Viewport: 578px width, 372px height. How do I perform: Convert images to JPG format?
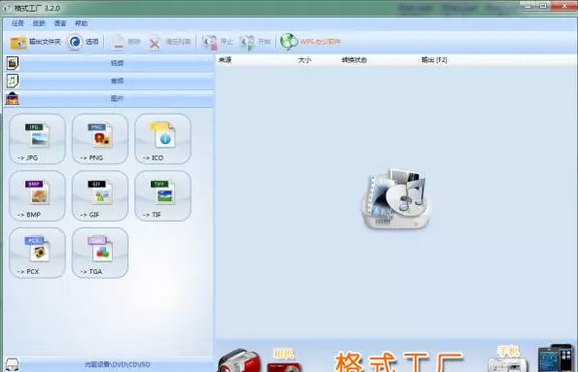pyautogui.click(x=37, y=139)
